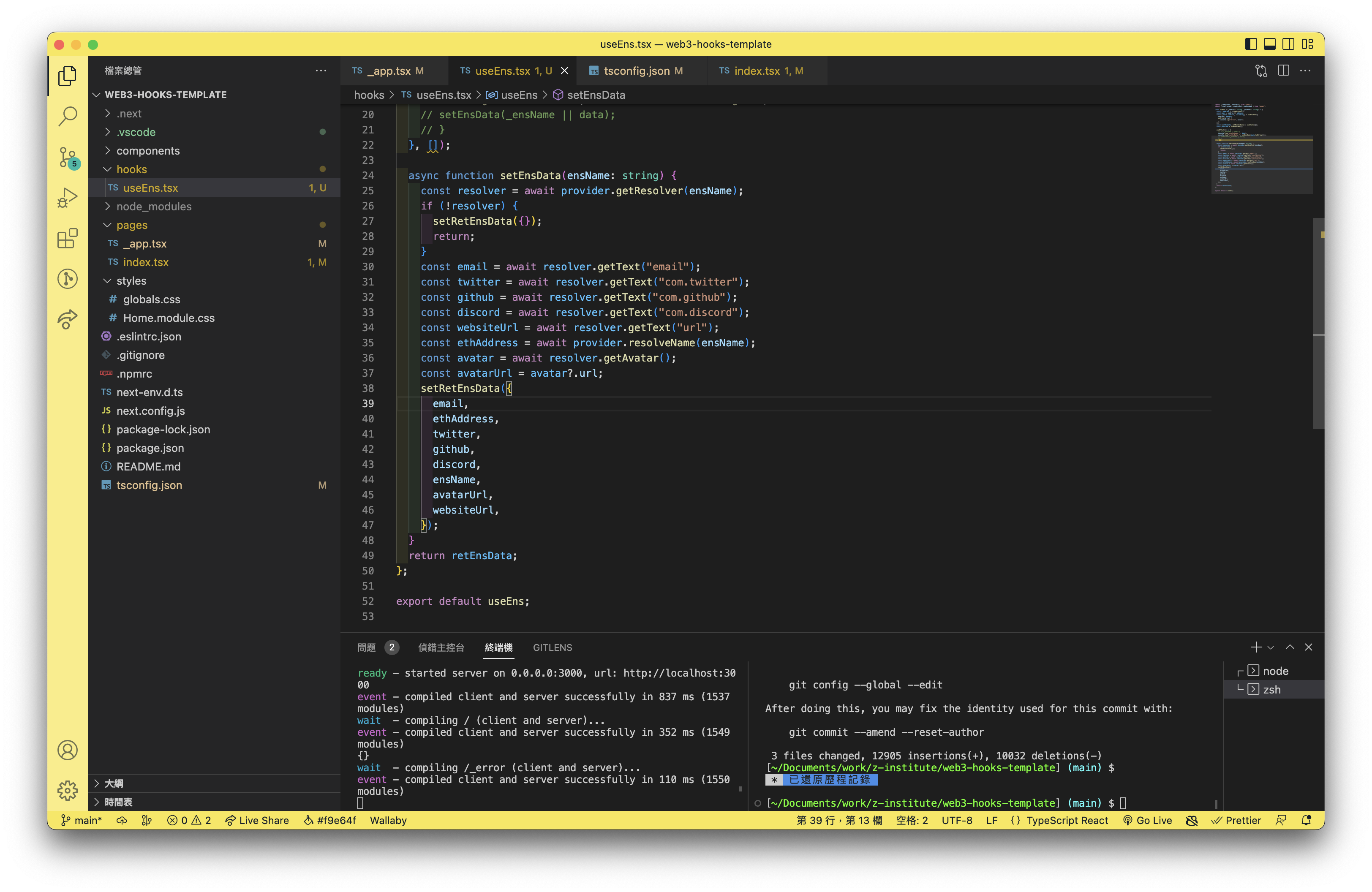This screenshot has width=1372, height=892.
Task: Expand the node_modules folder
Action: coord(153,206)
